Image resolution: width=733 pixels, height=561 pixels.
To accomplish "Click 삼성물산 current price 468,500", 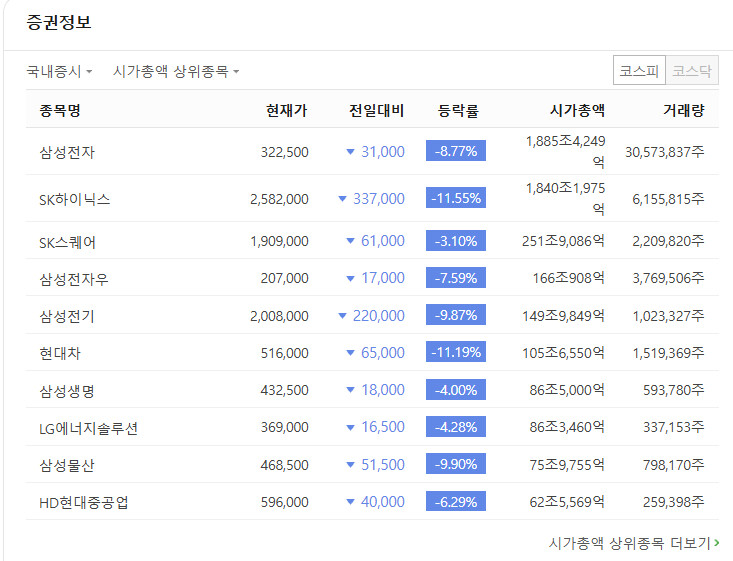I will (284, 465).
